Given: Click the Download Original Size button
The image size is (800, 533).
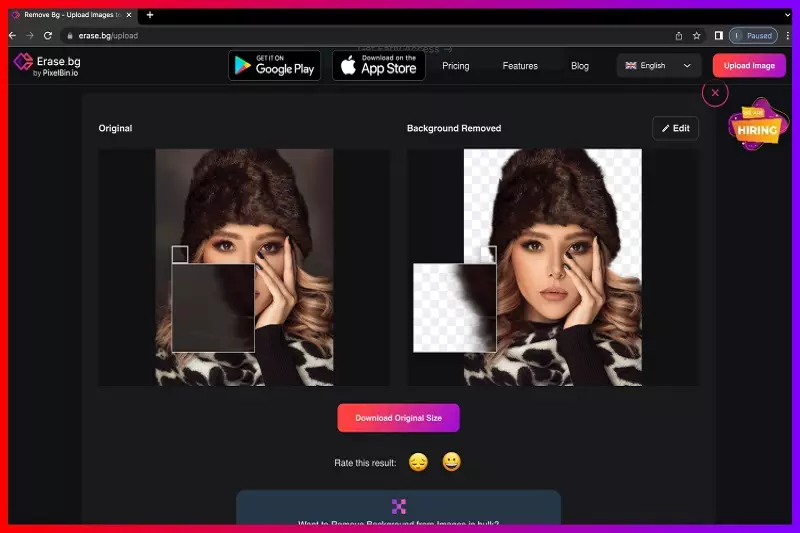Looking at the screenshot, I should tap(398, 418).
